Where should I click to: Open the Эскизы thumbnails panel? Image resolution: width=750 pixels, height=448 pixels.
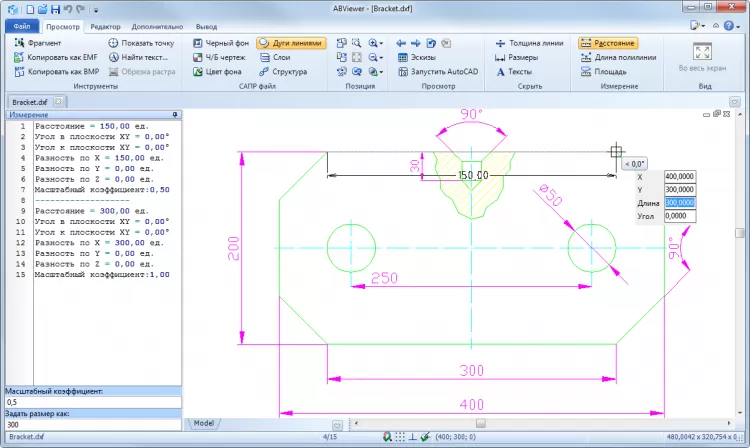(x=417, y=57)
